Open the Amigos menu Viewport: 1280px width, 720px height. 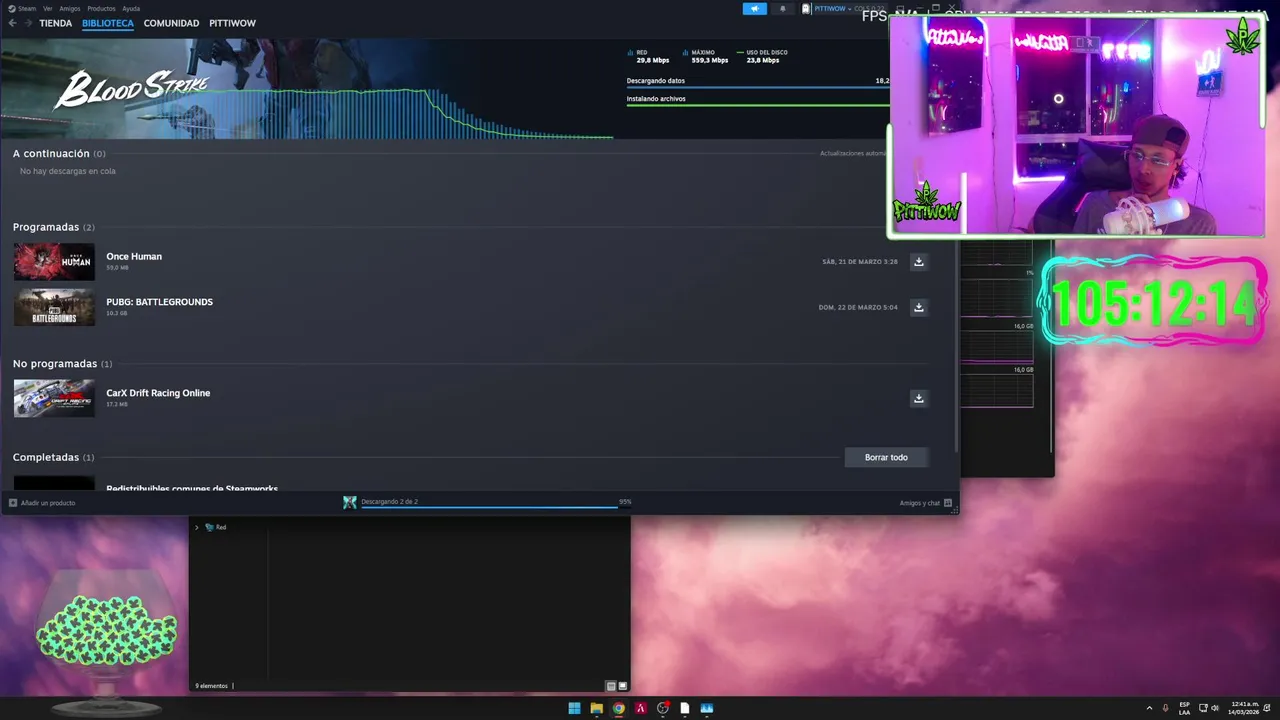click(70, 8)
